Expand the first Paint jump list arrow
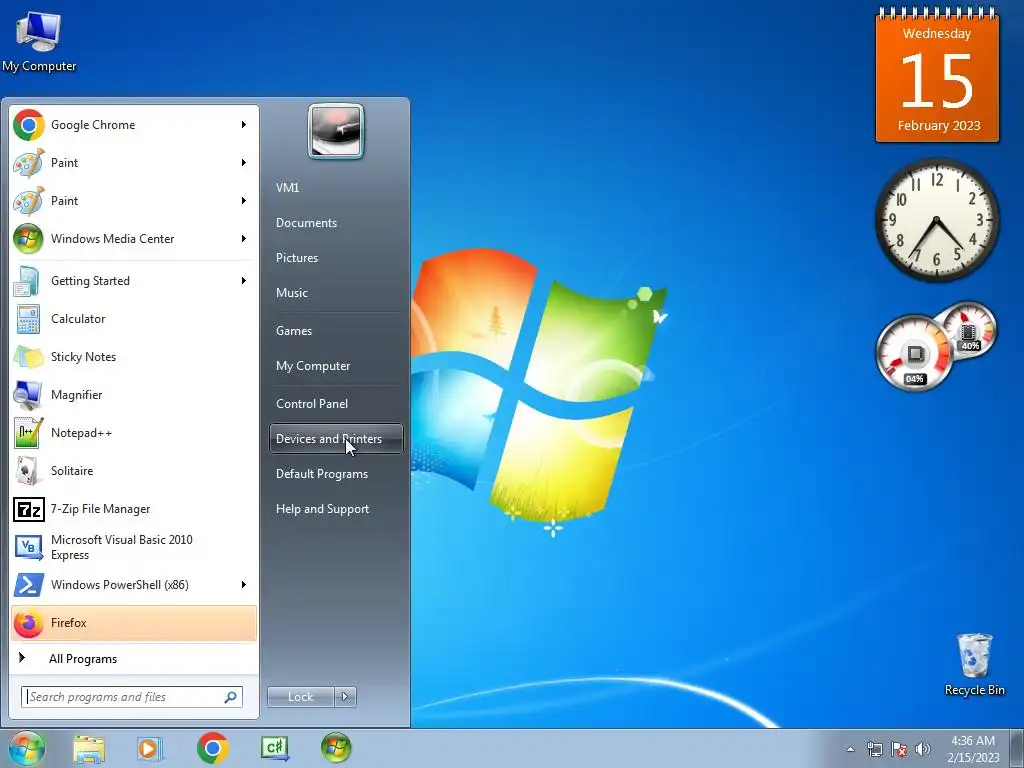 pos(244,163)
